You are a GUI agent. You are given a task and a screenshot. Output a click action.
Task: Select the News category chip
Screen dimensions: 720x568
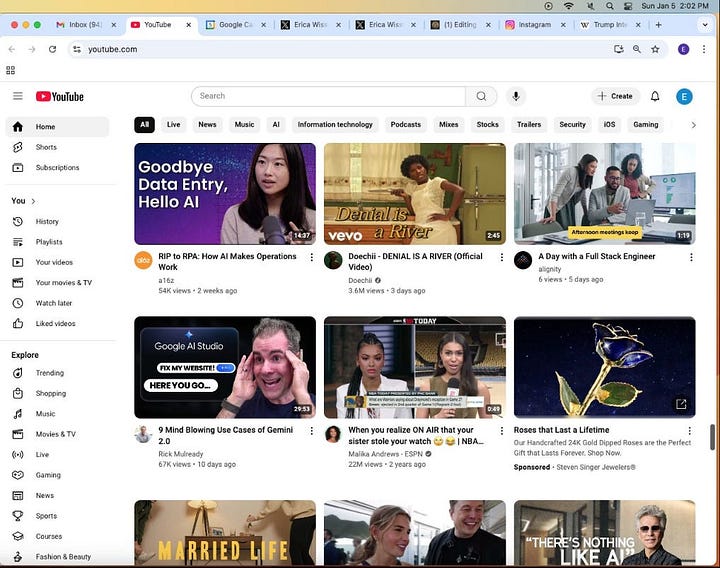[207, 124]
